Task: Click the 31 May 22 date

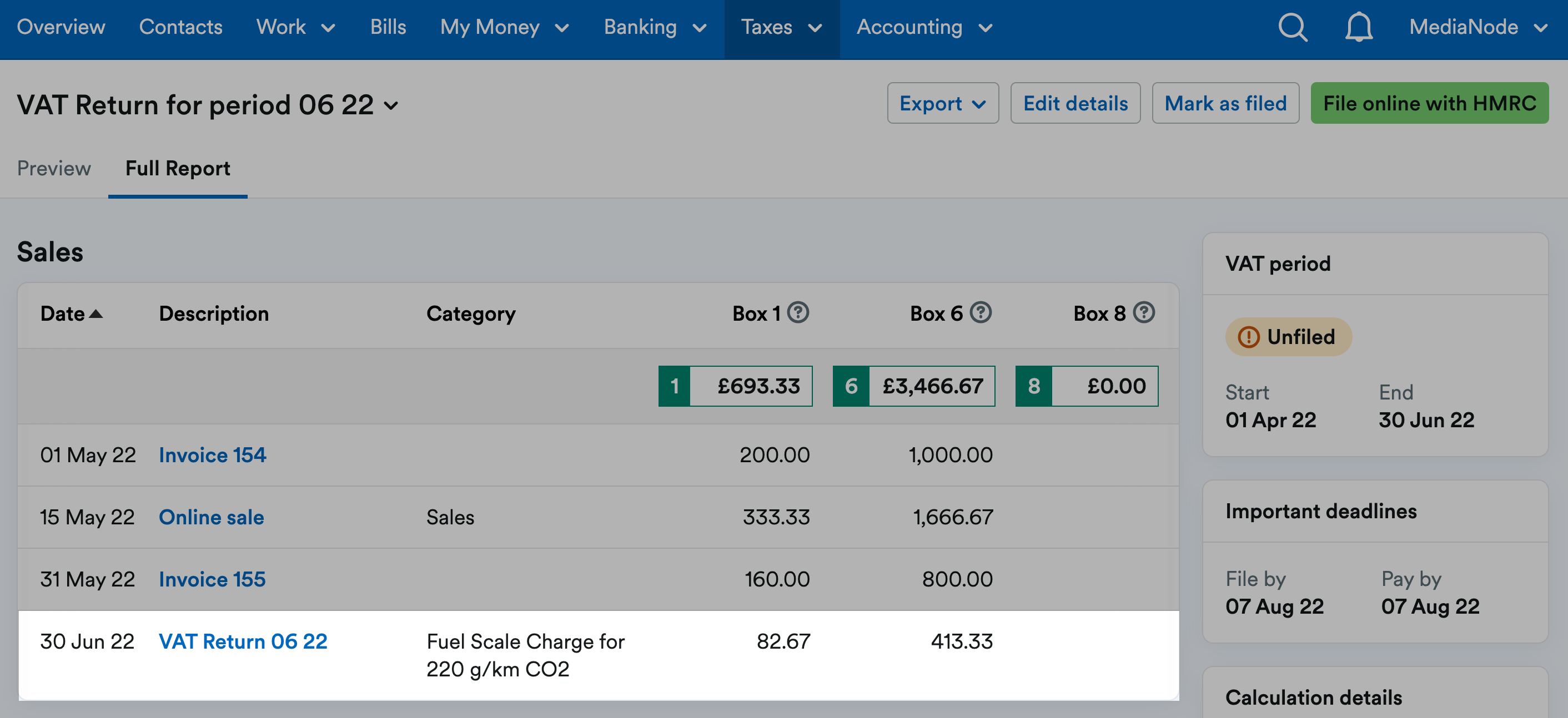Action: 88,579
